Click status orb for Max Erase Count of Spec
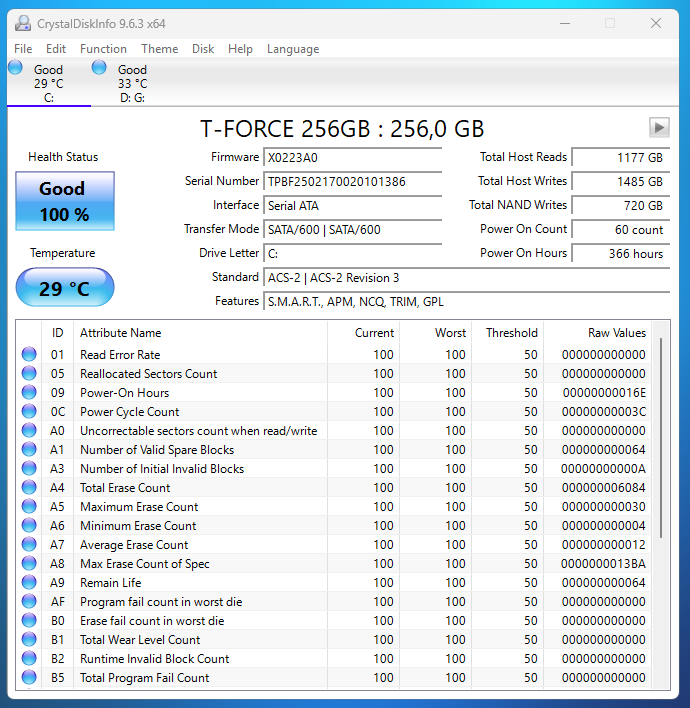The height and width of the screenshot is (708, 690). coord(29,563)
